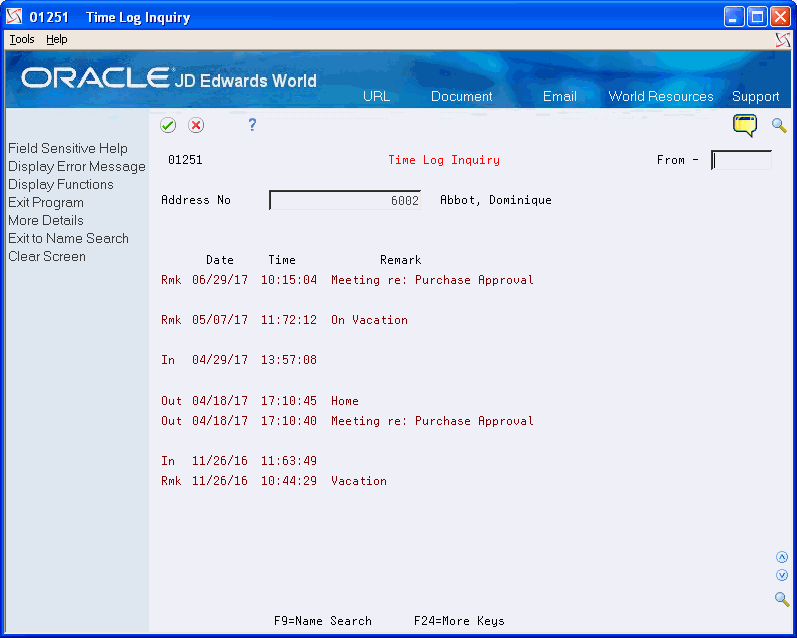This screenshot has height=638, width=797.
Task: Choose Clear Screen
Action: click(47, 256)
